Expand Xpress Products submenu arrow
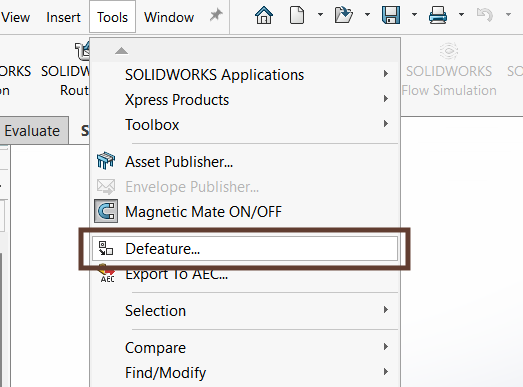This screenshot has height=387, width=523. coord(386,99)
